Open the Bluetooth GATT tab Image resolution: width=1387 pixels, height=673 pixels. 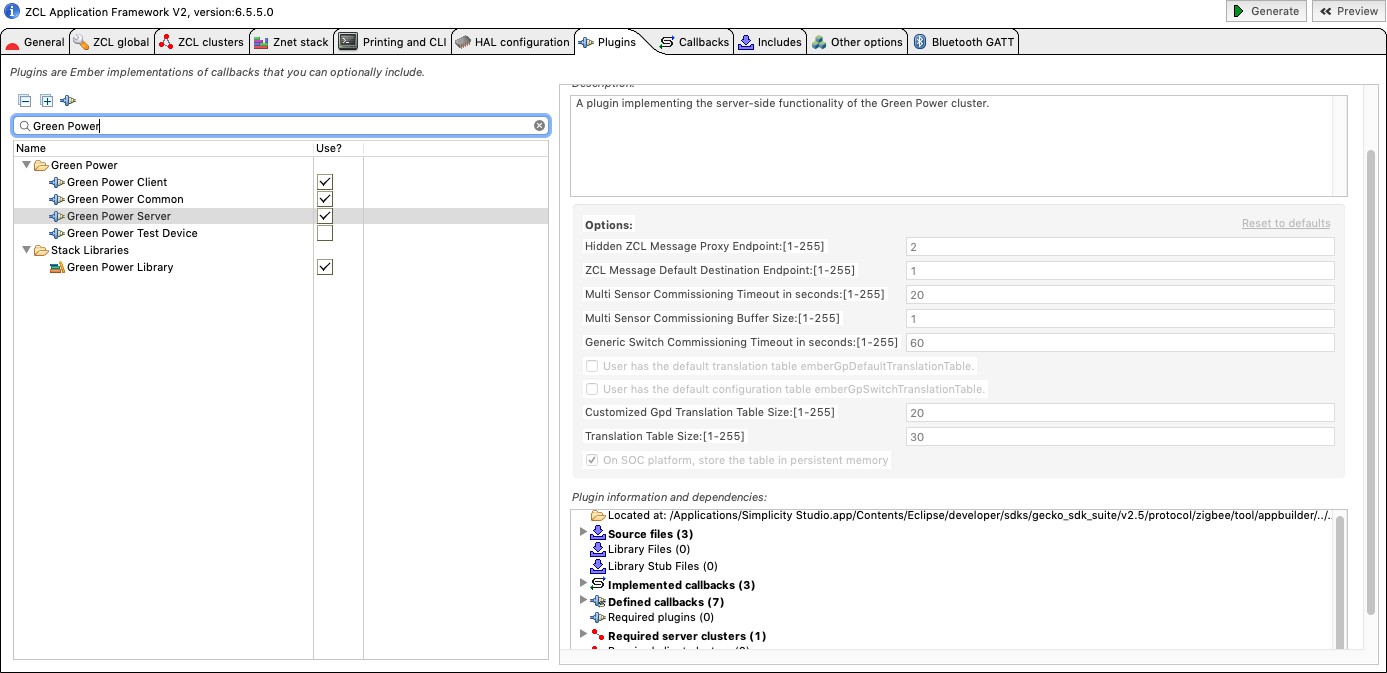pyautogui.click(x=964, y=42)
